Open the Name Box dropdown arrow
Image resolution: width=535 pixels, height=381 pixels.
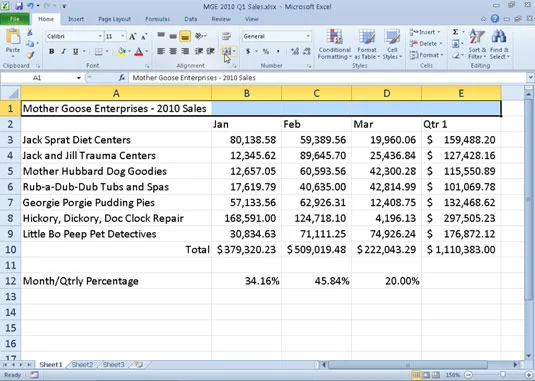(x=78, y=78)
